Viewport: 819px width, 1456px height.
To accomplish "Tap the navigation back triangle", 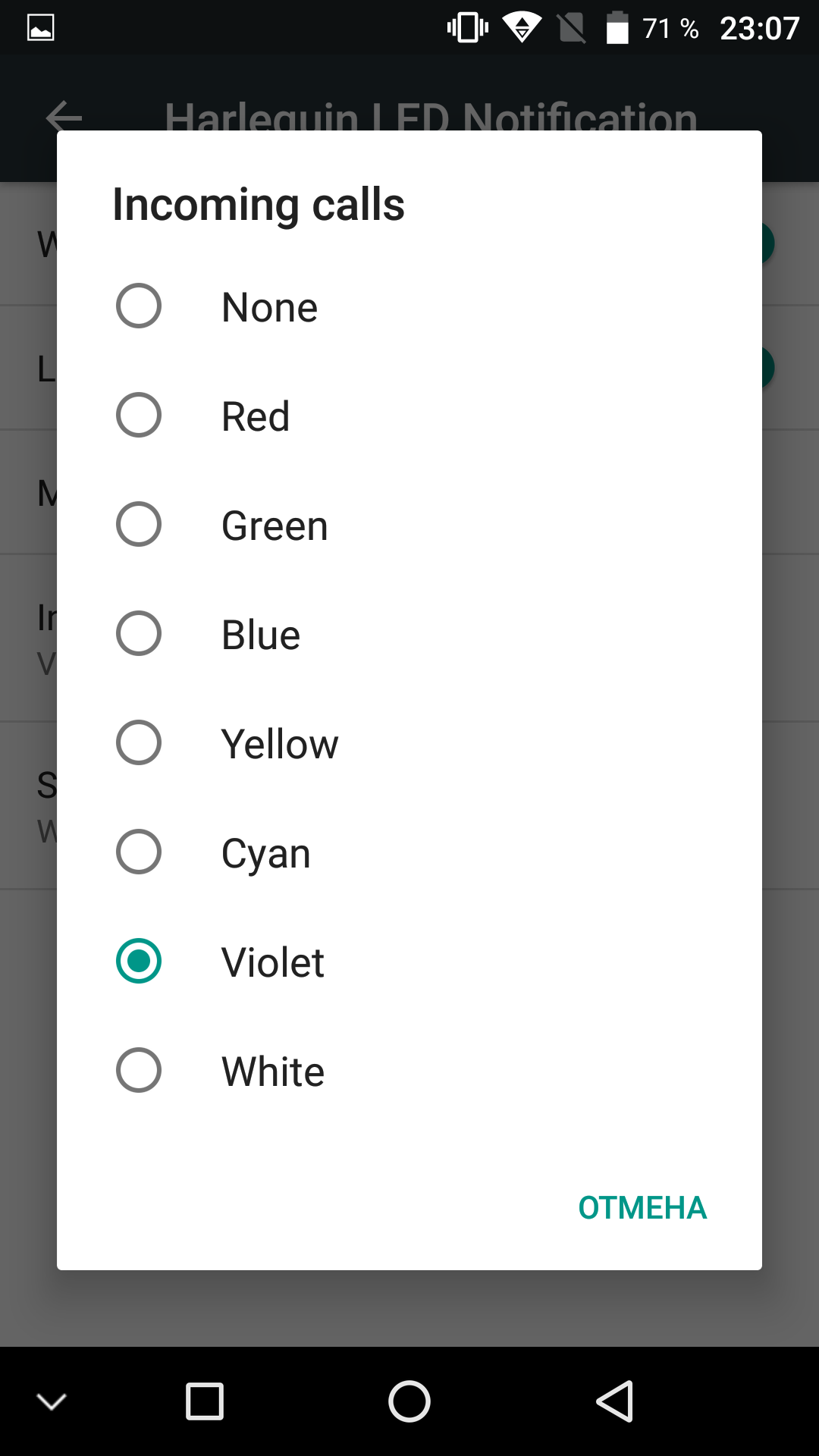I will tap(614, 1401).
